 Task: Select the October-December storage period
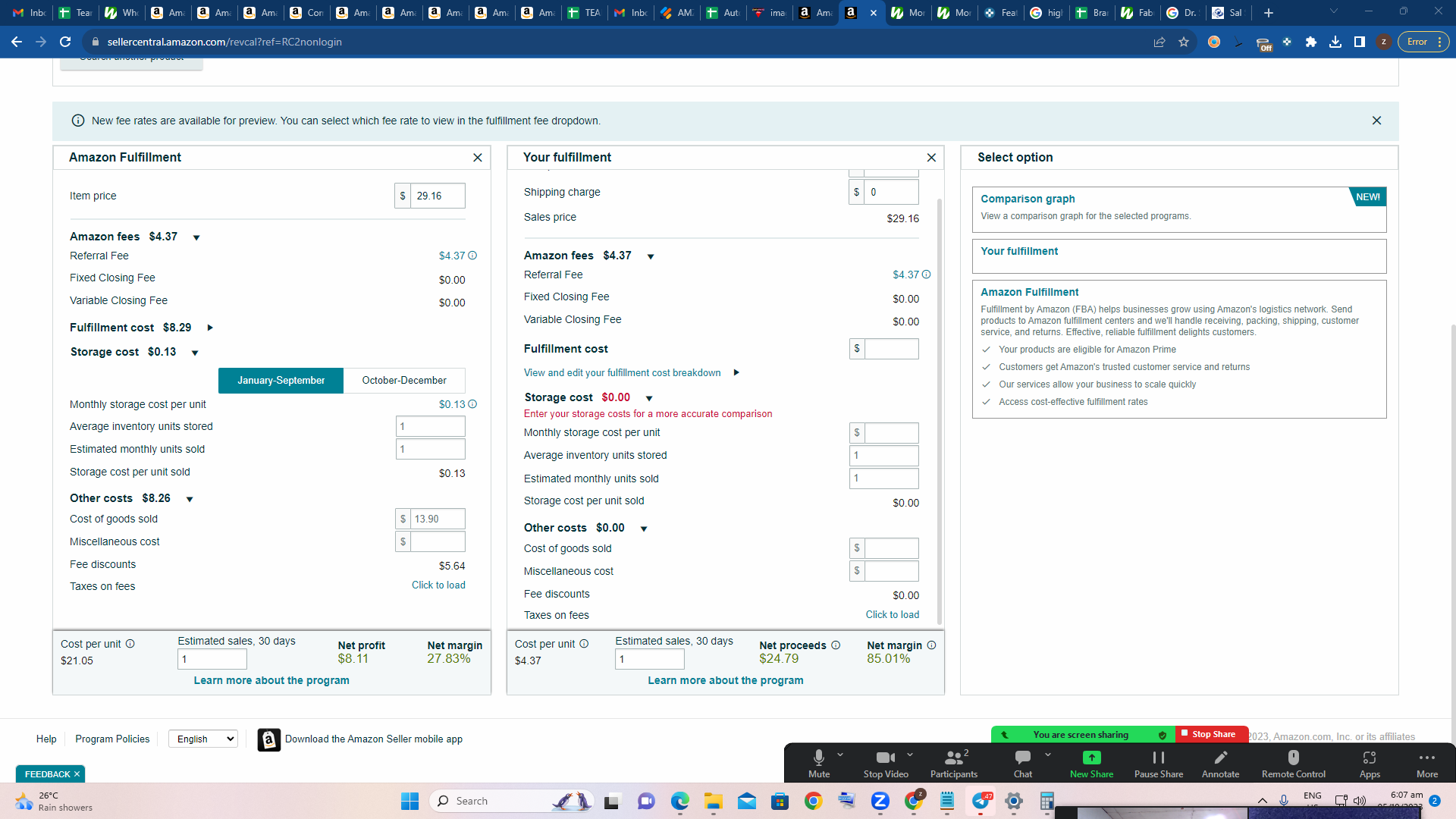click(404, 380)
